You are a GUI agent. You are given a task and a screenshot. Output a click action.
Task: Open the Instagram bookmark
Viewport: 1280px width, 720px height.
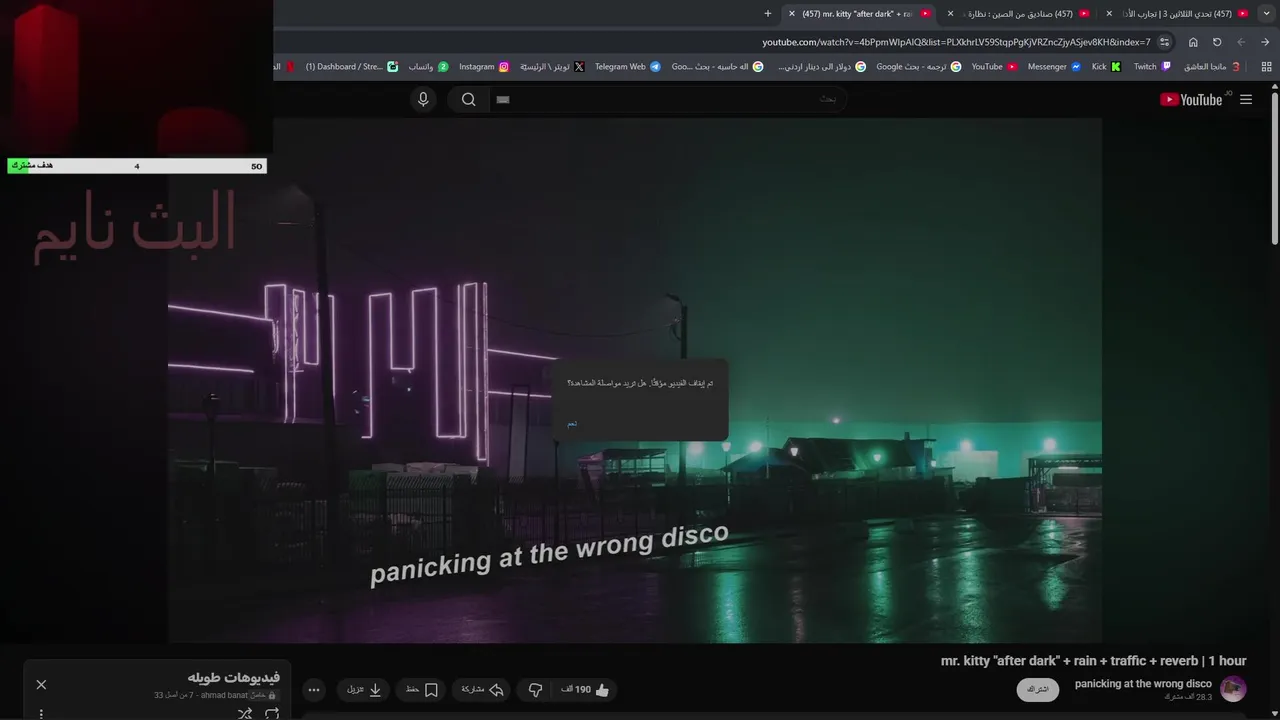point(484,67)
